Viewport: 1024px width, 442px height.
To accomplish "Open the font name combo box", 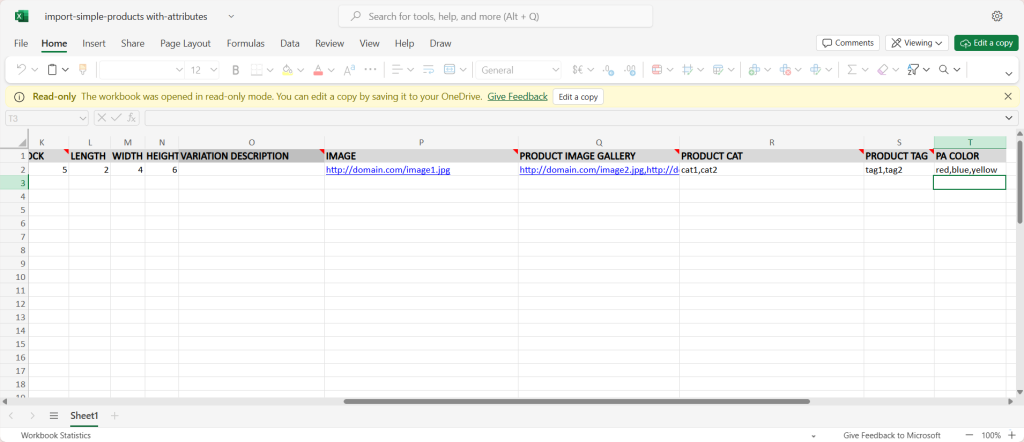I will pos(142,70).
